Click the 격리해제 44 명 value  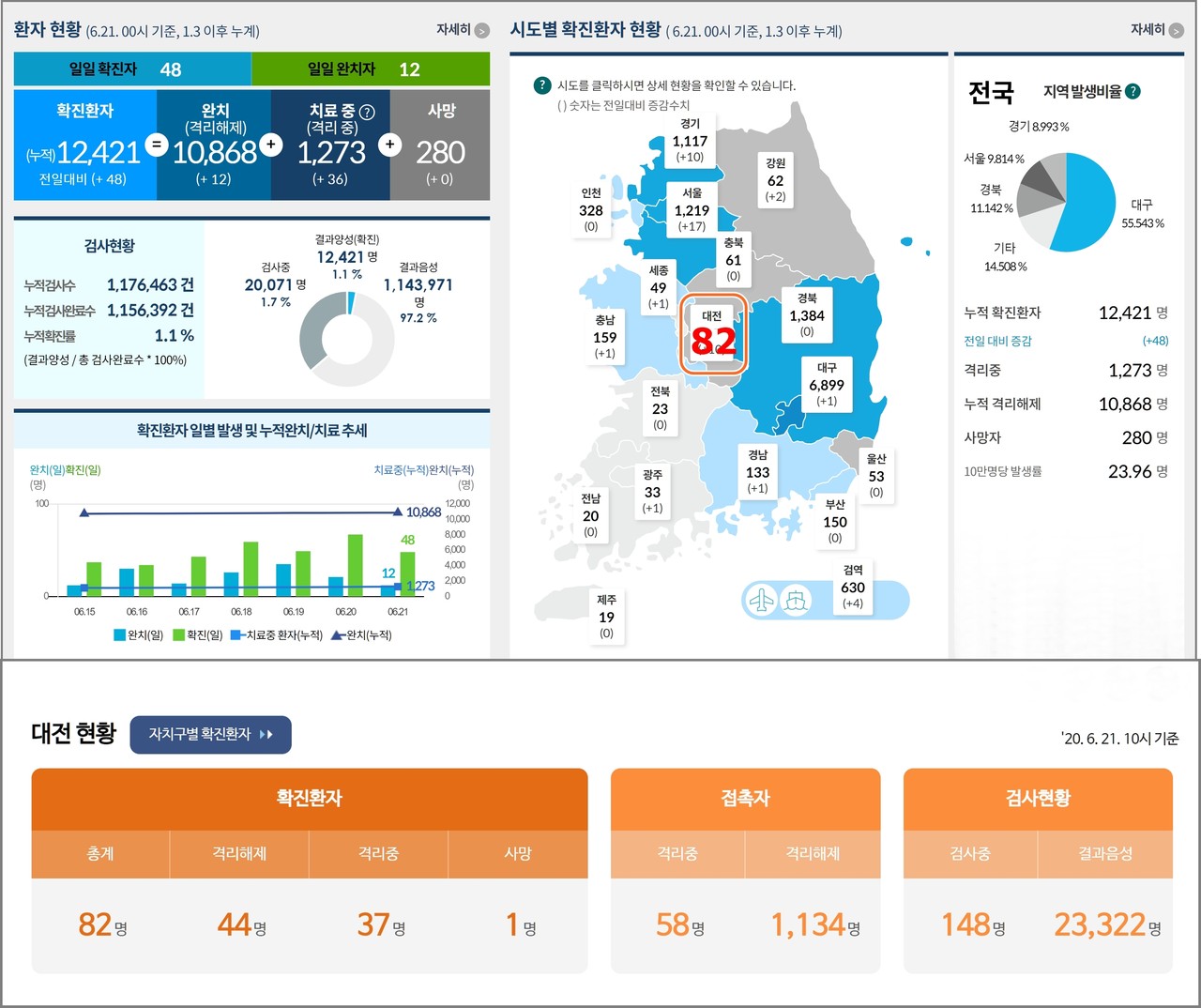pyautogui.click(x=241, y=925)
